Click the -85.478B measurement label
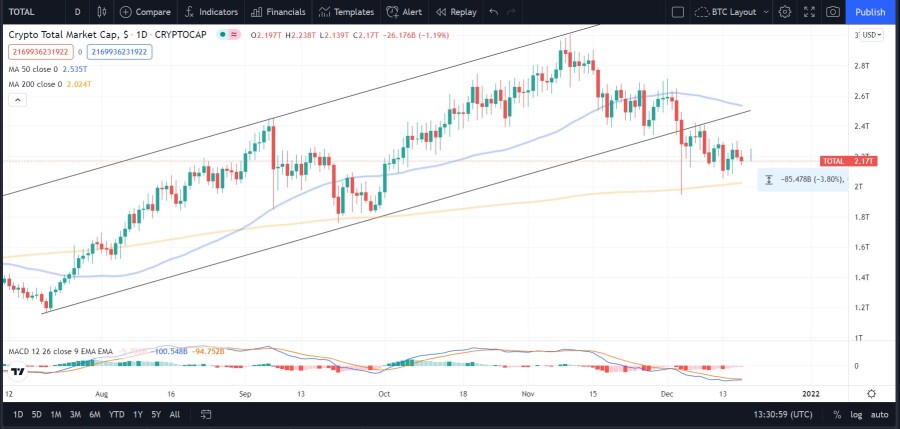Image resolution: width=900 pixels, height=429 pixels. click(804, 179)
